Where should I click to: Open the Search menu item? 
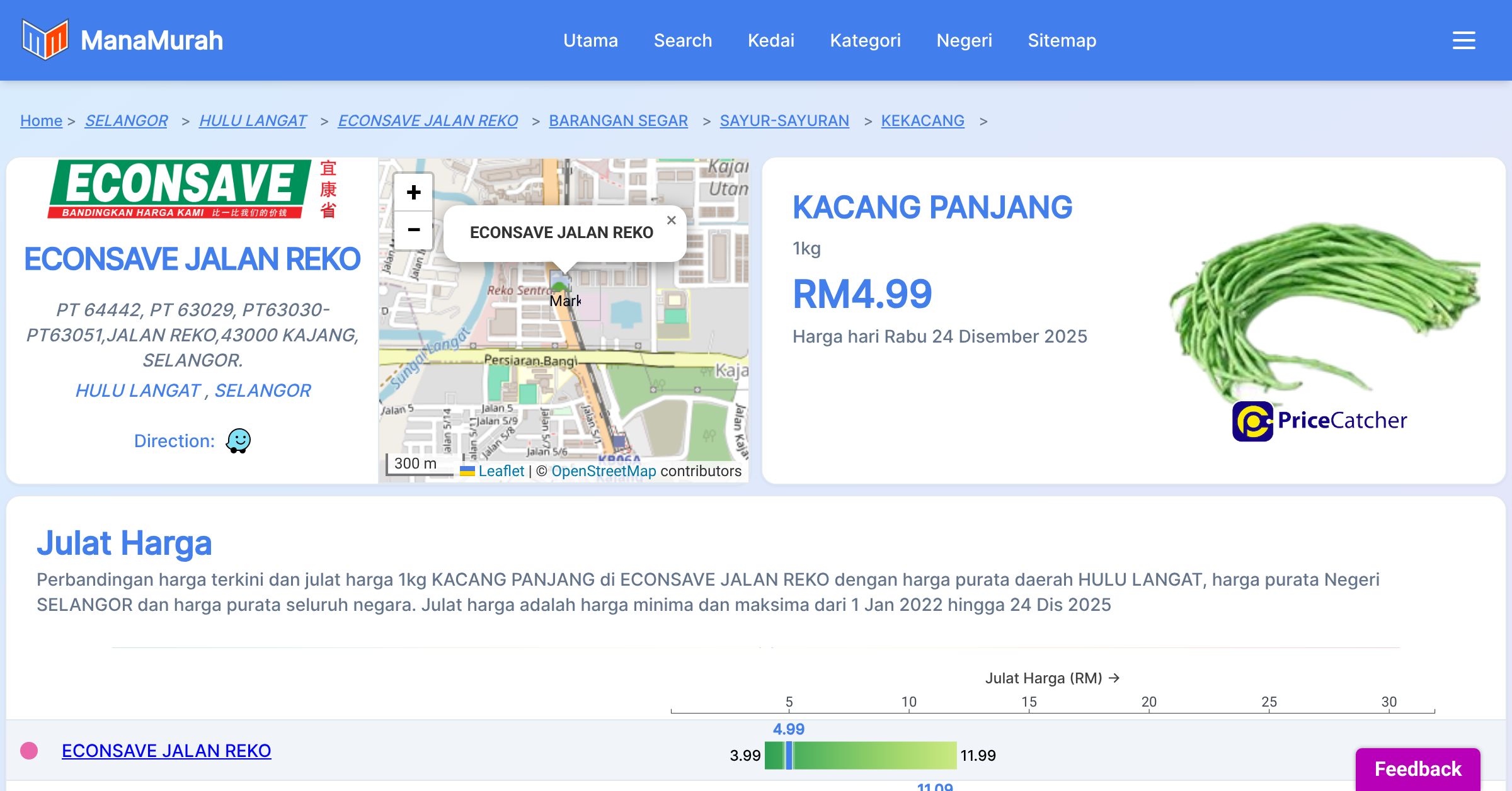point(682,40)
